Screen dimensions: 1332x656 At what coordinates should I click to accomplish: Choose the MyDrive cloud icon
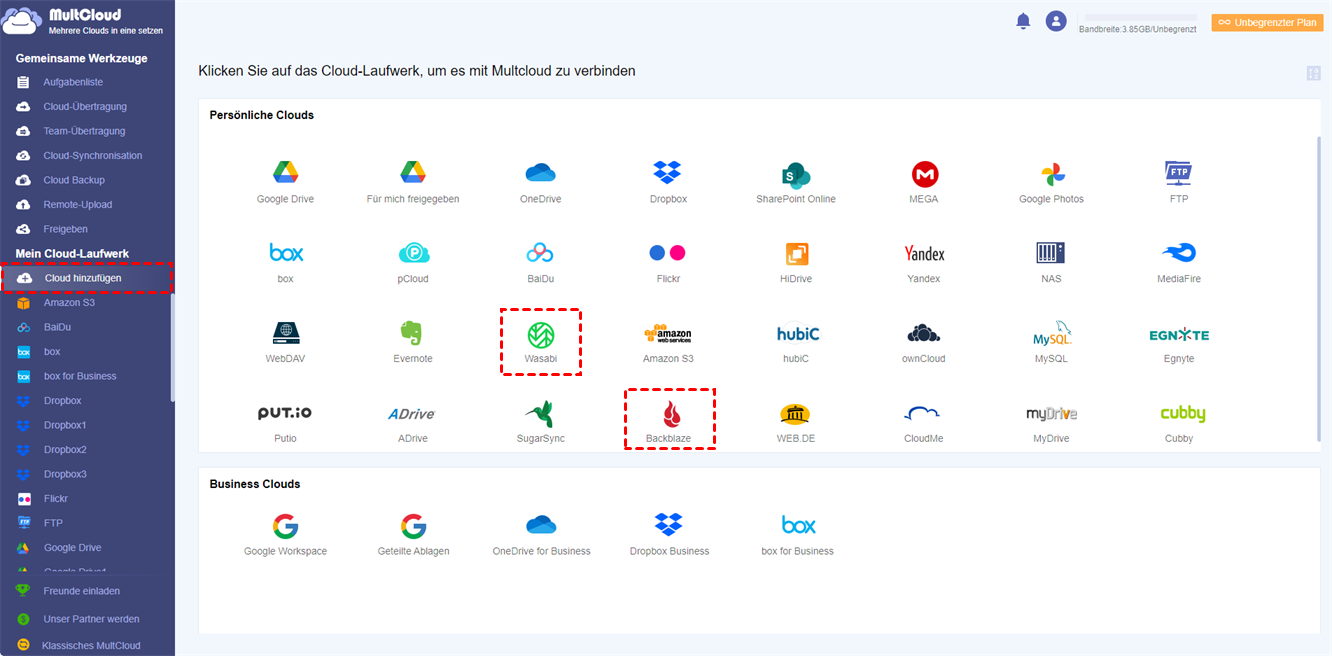click(1051, 413)
